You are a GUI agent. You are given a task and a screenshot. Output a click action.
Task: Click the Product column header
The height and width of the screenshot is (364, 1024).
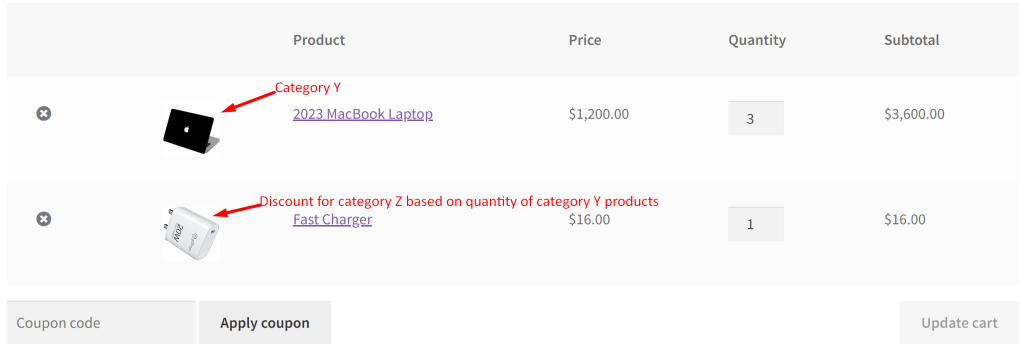coord(319,40)
